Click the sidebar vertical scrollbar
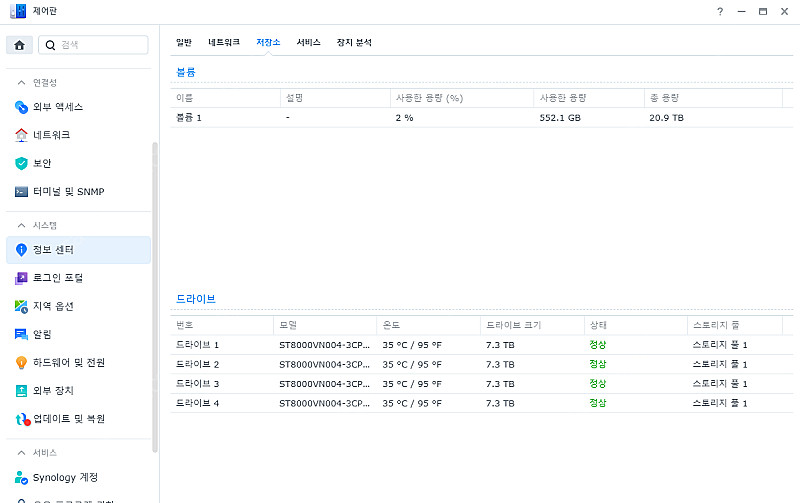The height and width of the screenshot is (503, 800). [x=155, y=297]
